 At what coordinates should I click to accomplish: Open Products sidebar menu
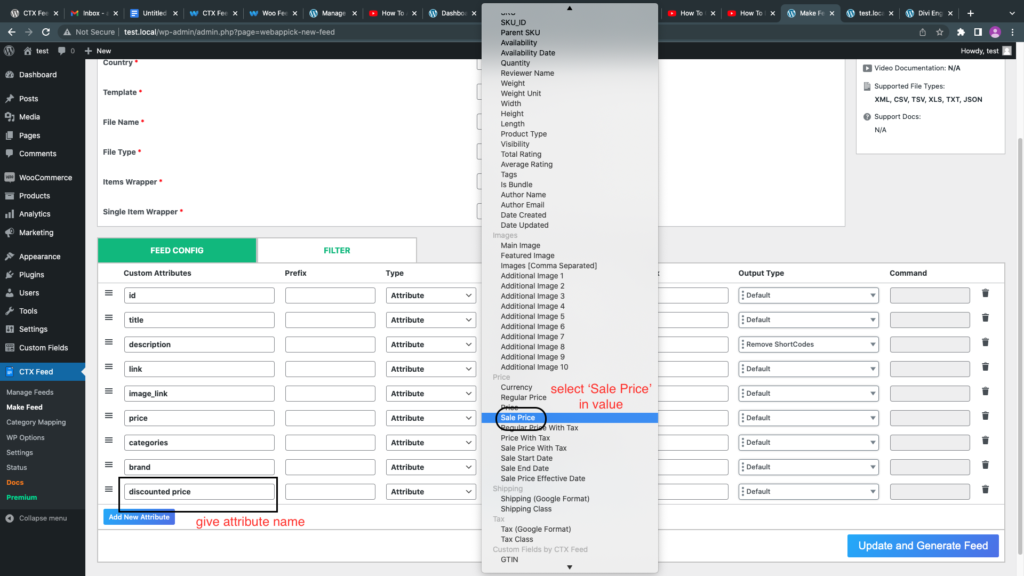34,196
